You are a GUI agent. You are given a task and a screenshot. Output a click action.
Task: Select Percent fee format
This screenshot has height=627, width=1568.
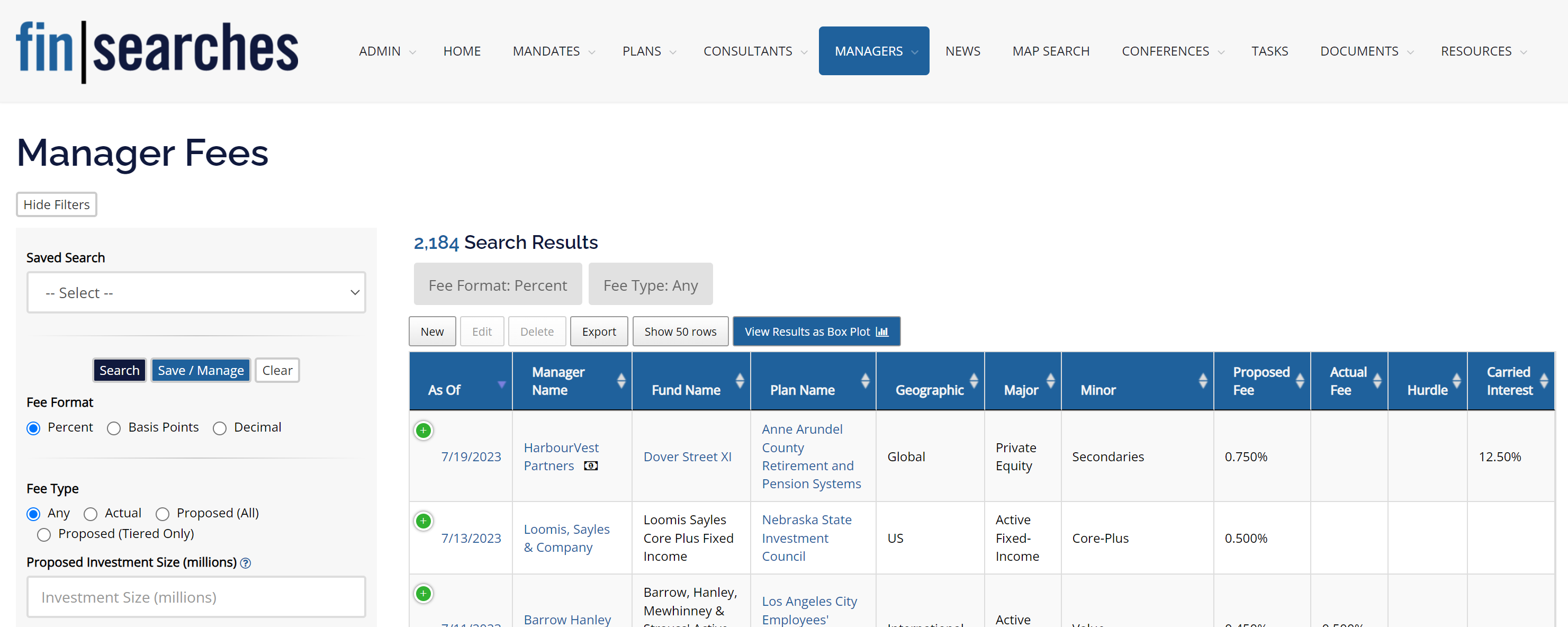point(33,428)
